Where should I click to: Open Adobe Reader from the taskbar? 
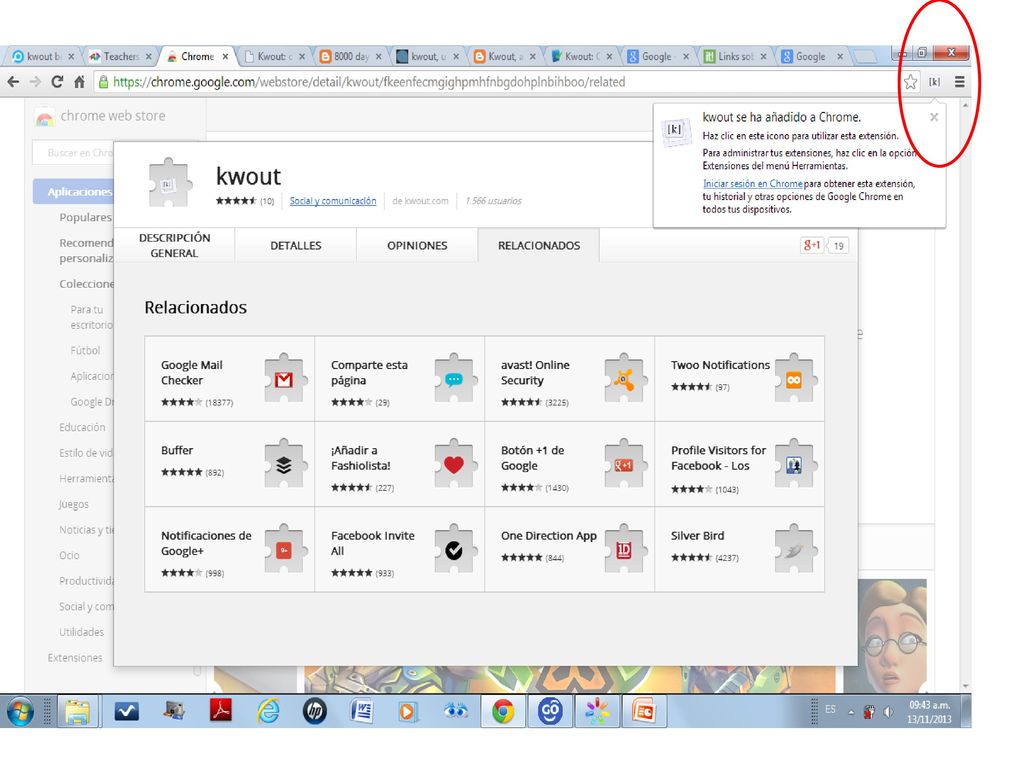coord(221,711)
